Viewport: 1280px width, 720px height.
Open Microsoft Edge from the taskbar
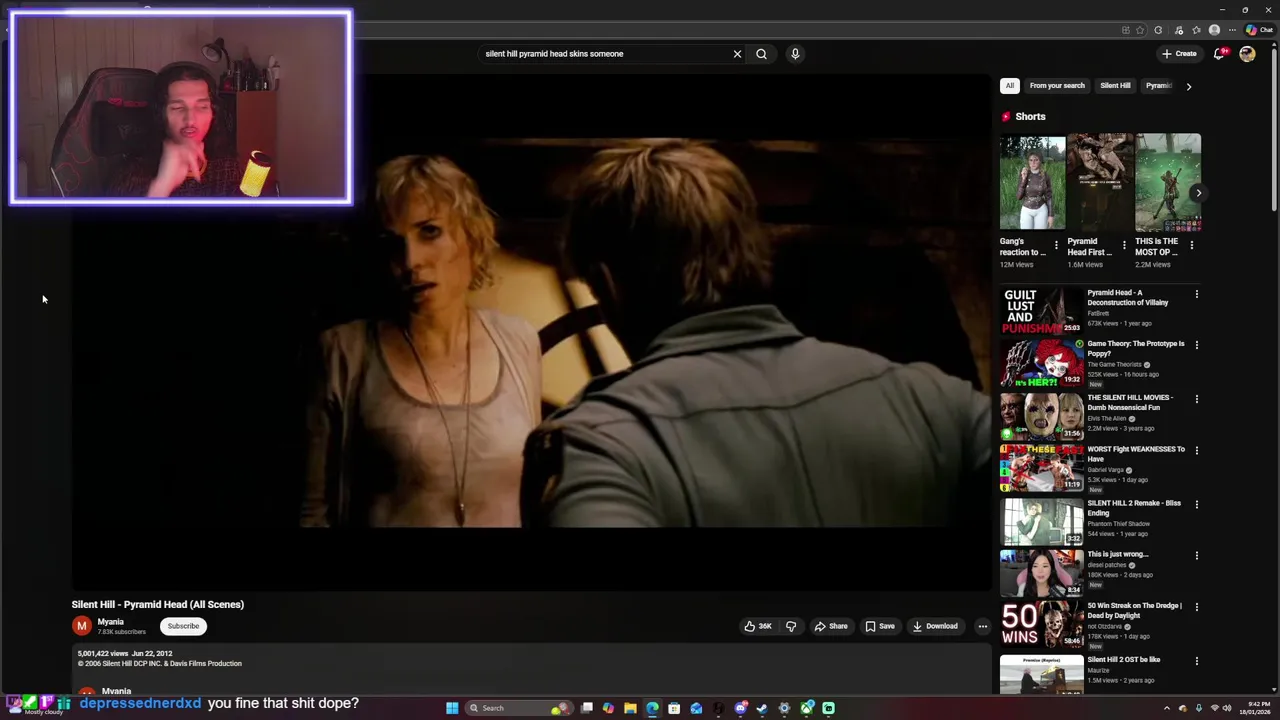tap(653, 708)
